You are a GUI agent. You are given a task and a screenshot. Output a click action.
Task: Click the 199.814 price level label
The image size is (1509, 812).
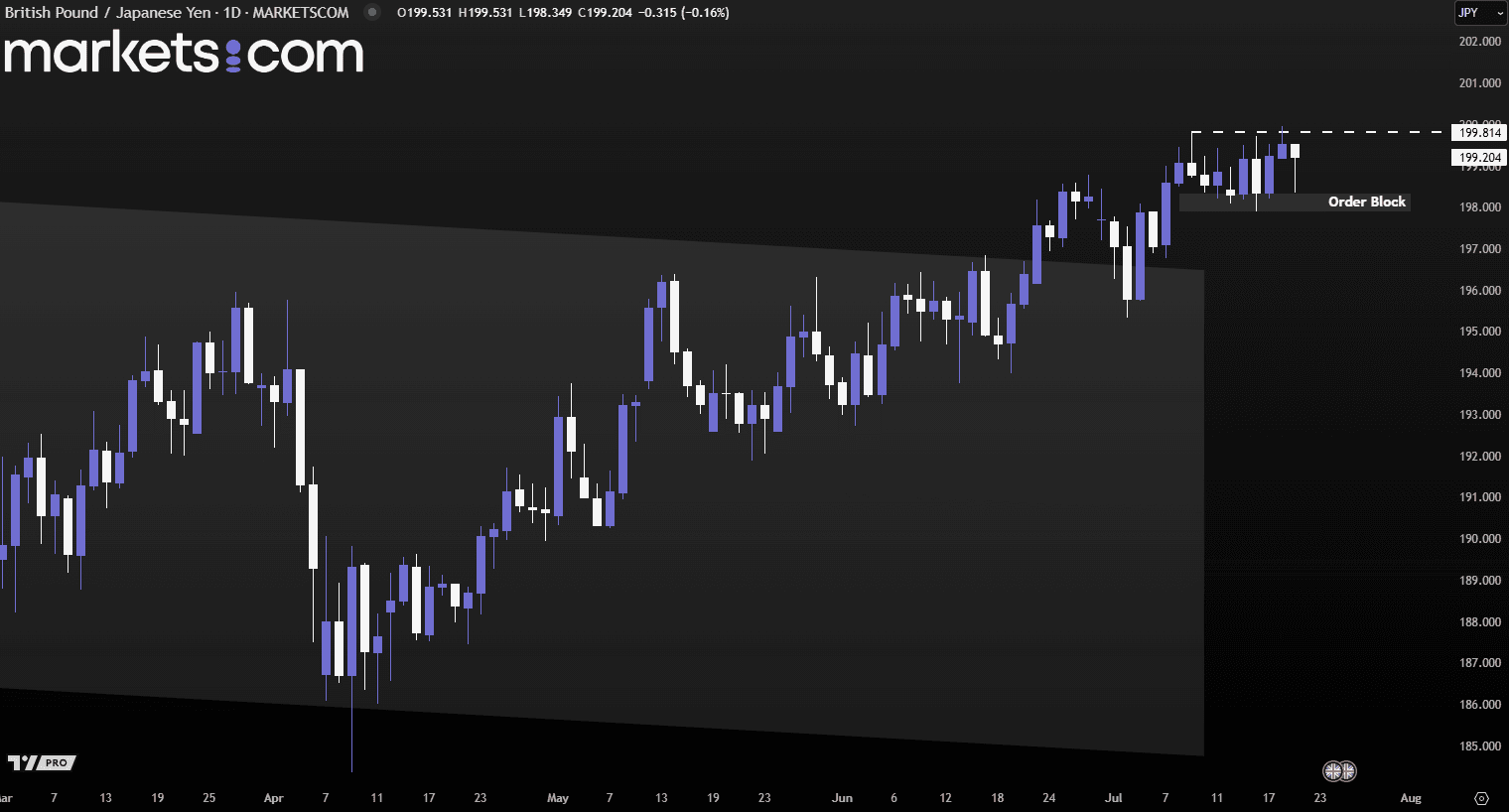1479,133
